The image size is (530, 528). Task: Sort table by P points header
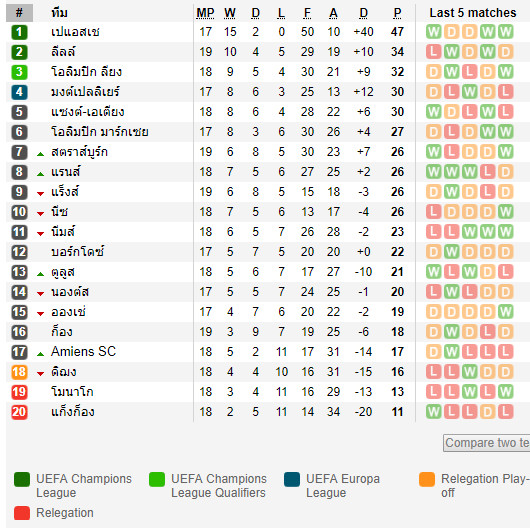398,13
